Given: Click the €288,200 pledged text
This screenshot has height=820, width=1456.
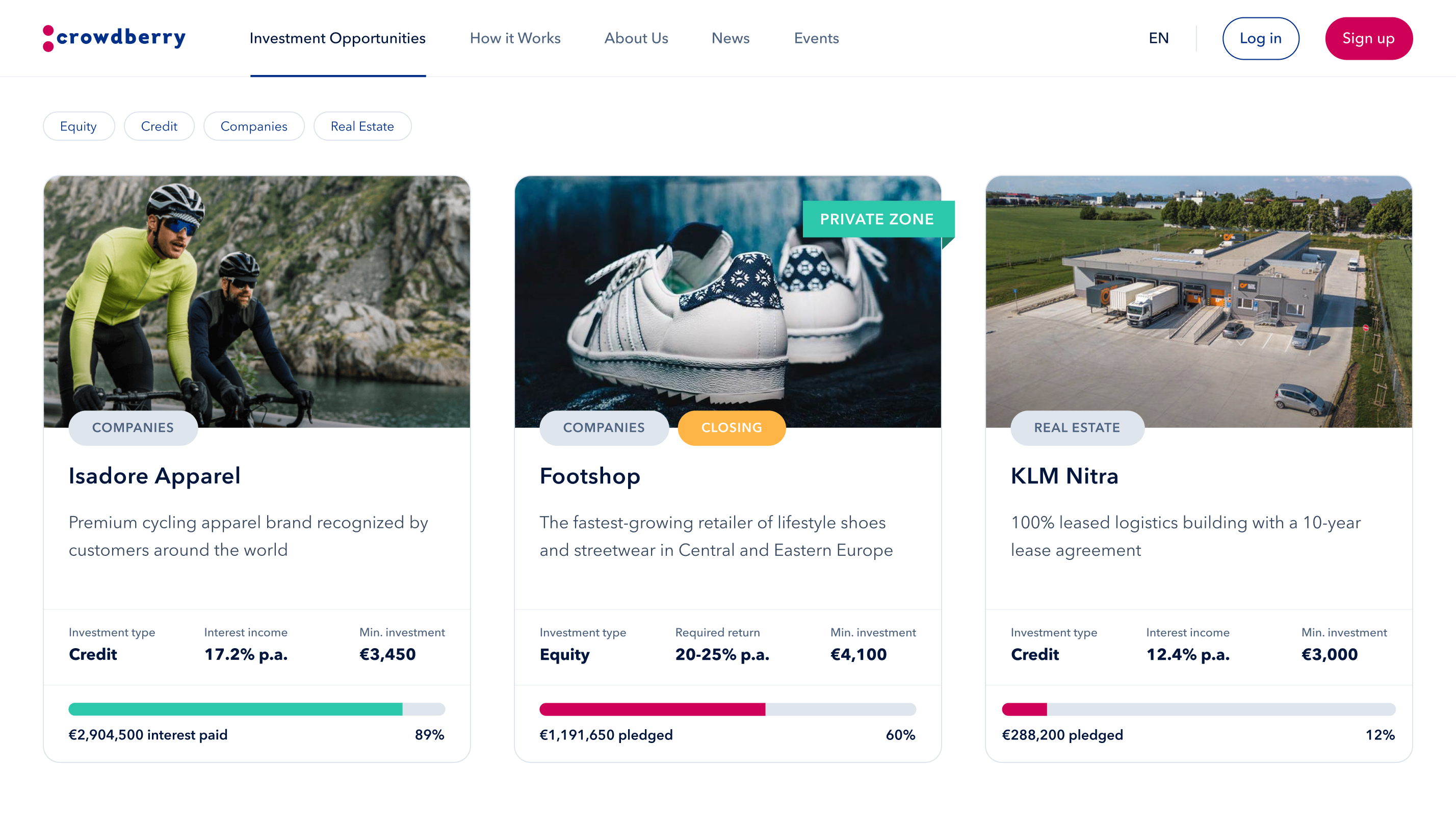Looking at the screenshot, I should click(1062, 735).
